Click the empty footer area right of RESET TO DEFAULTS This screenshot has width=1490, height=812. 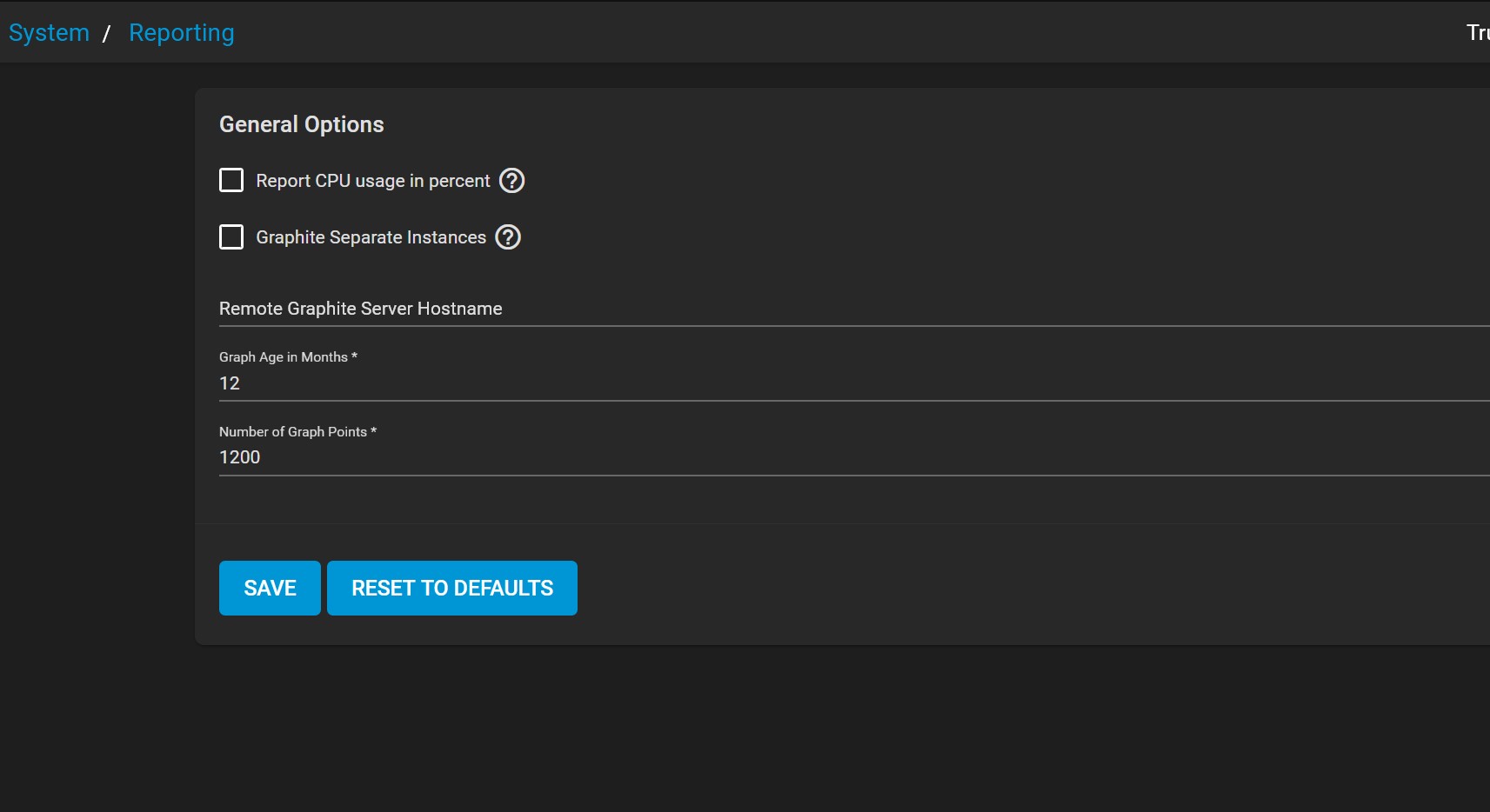click(x=957, y=589)
